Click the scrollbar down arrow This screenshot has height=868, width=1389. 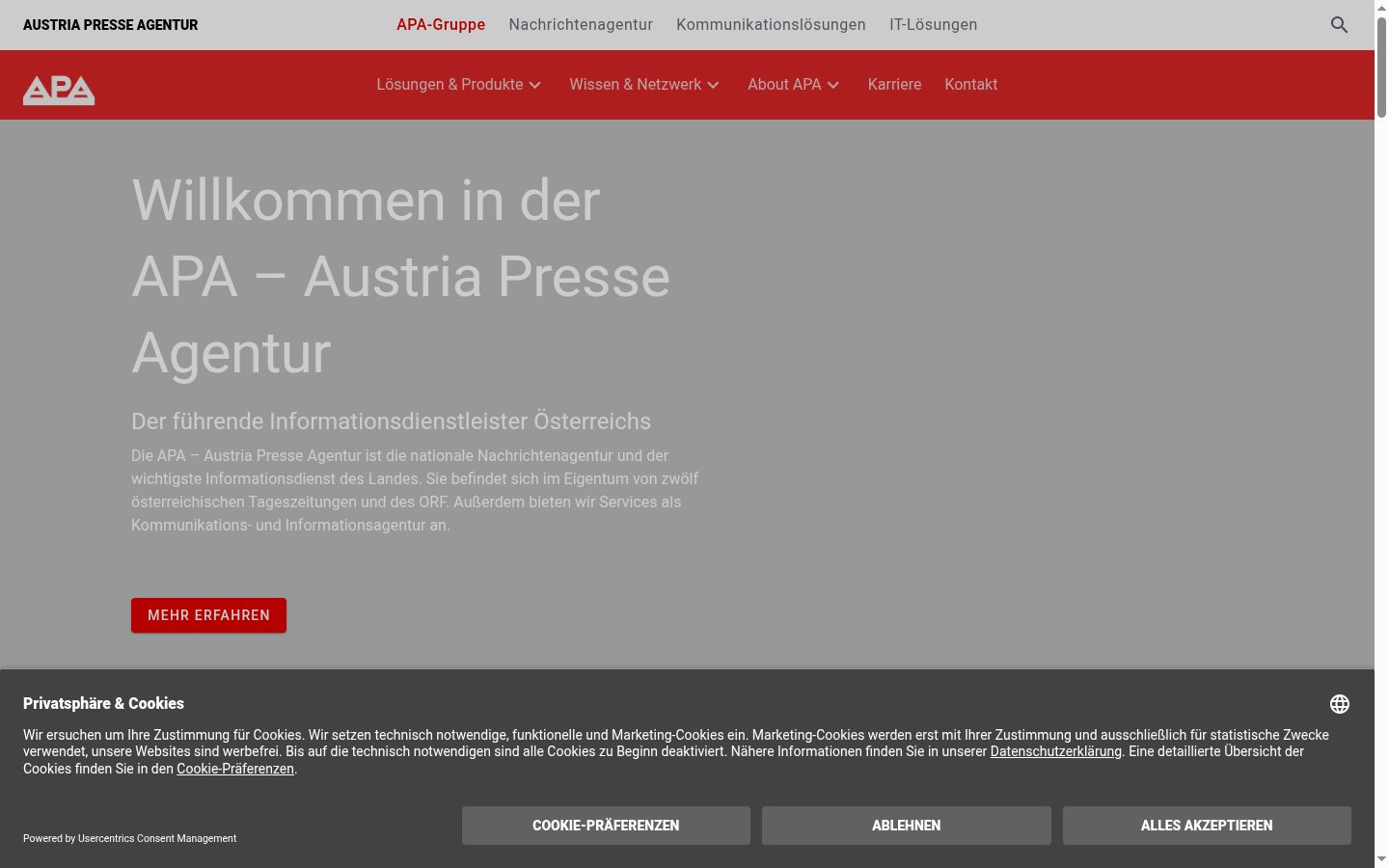1381,859
